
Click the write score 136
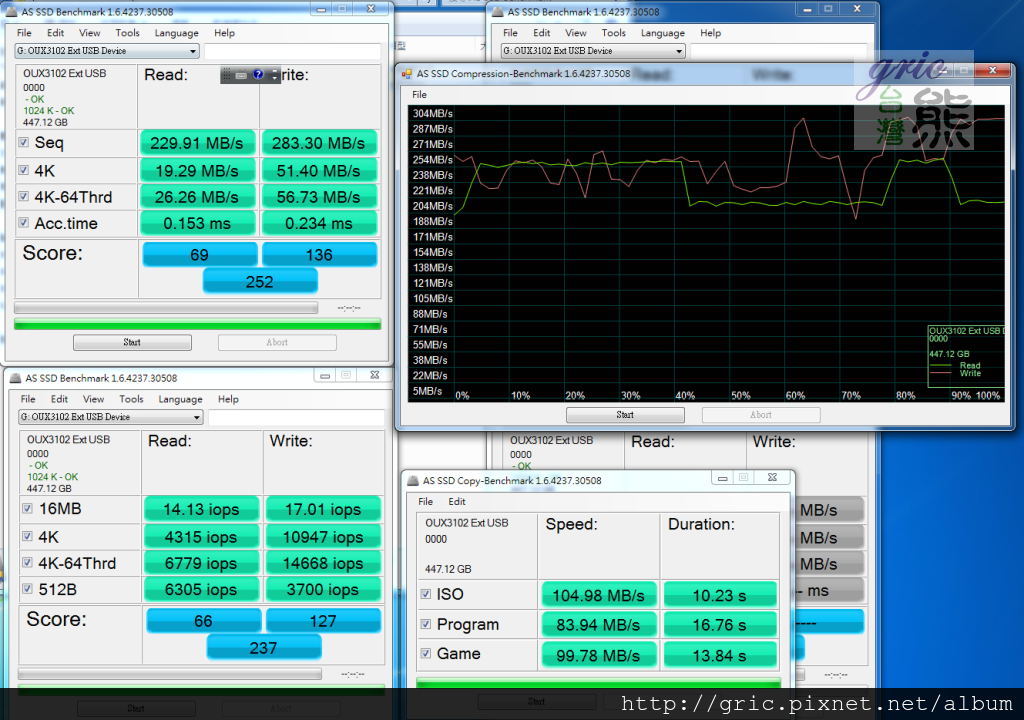click(x=319, y=255)
